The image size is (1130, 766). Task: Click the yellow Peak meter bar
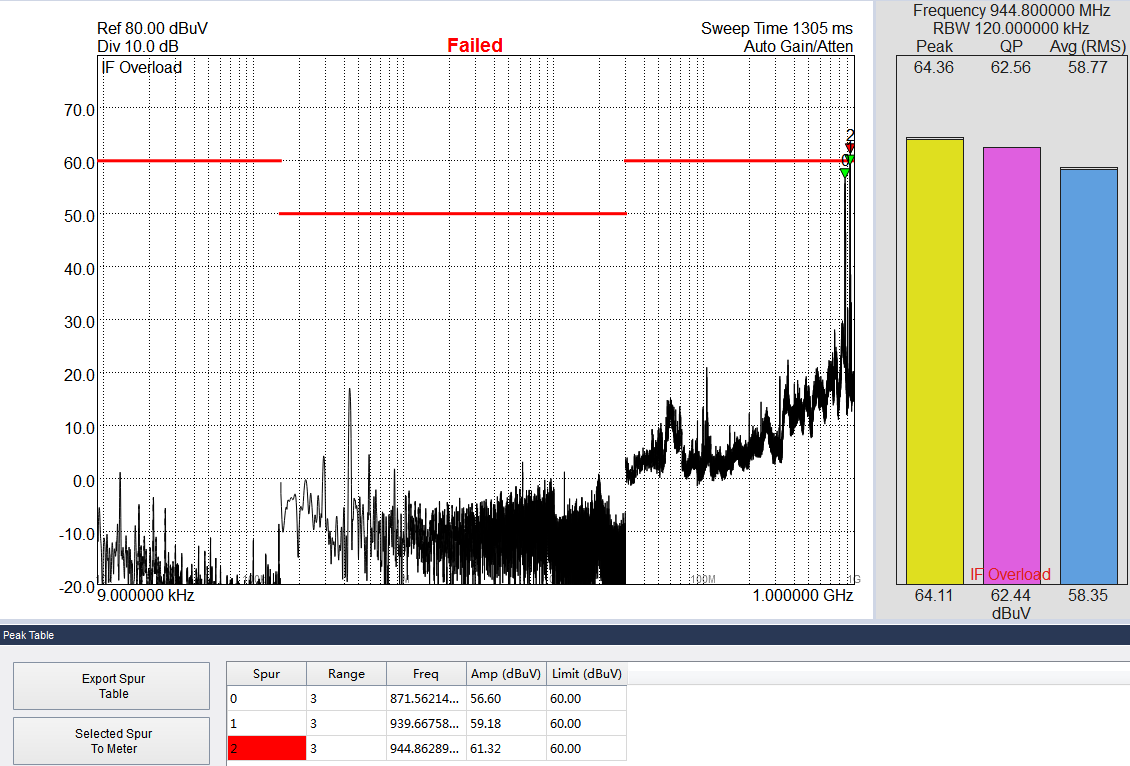934,360
